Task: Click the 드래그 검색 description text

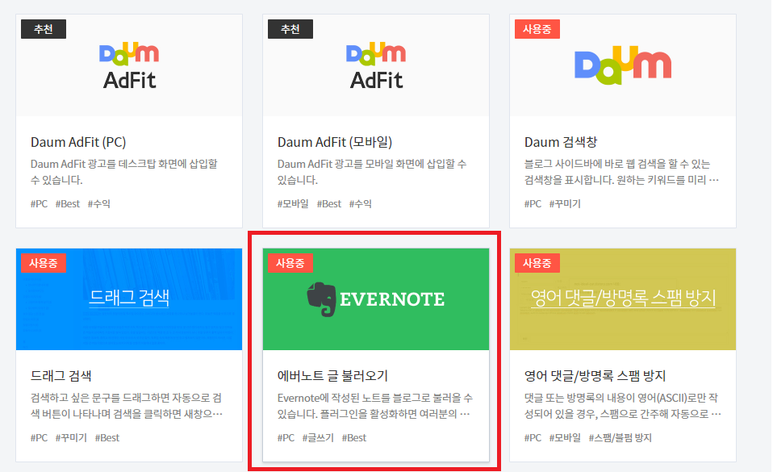Action: pyautogui.click(x=126, y=405)
